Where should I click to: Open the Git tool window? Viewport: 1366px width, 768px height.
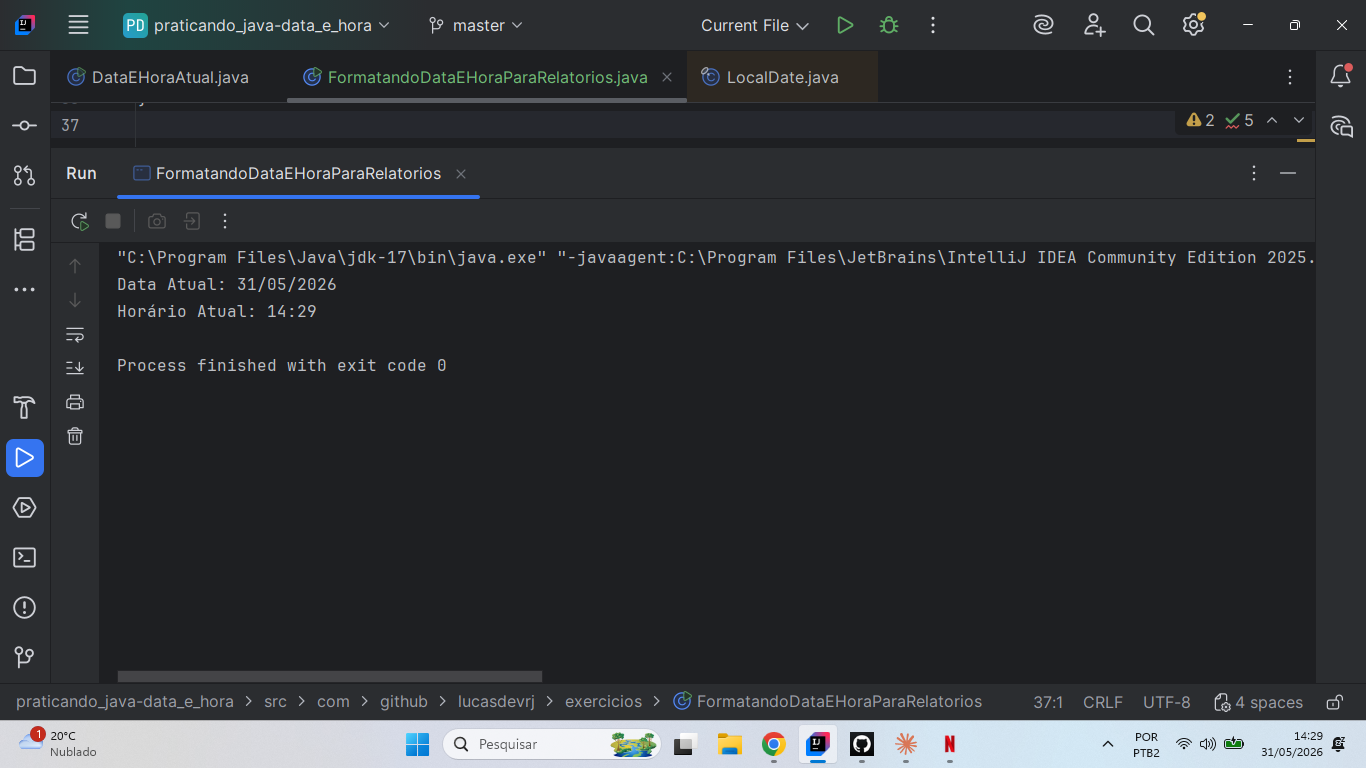(x=25, y=657)
